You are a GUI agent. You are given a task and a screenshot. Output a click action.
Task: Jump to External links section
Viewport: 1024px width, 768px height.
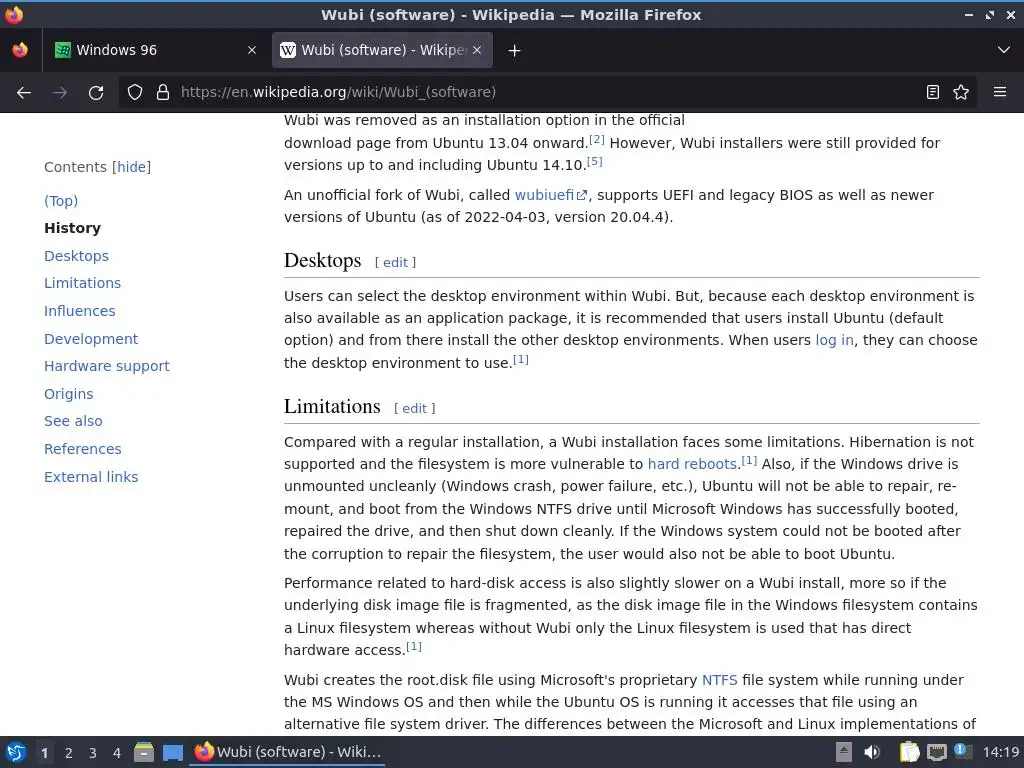(x=91, y=477)
